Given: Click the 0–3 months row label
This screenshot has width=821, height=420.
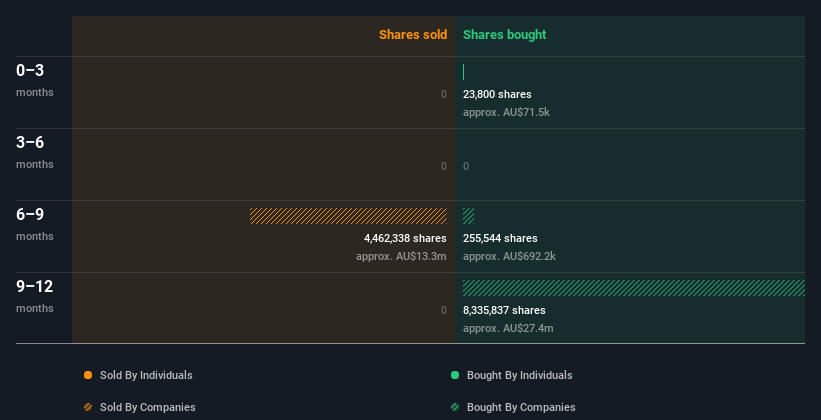Looking at the screenshot, I should tap(35, 80).
